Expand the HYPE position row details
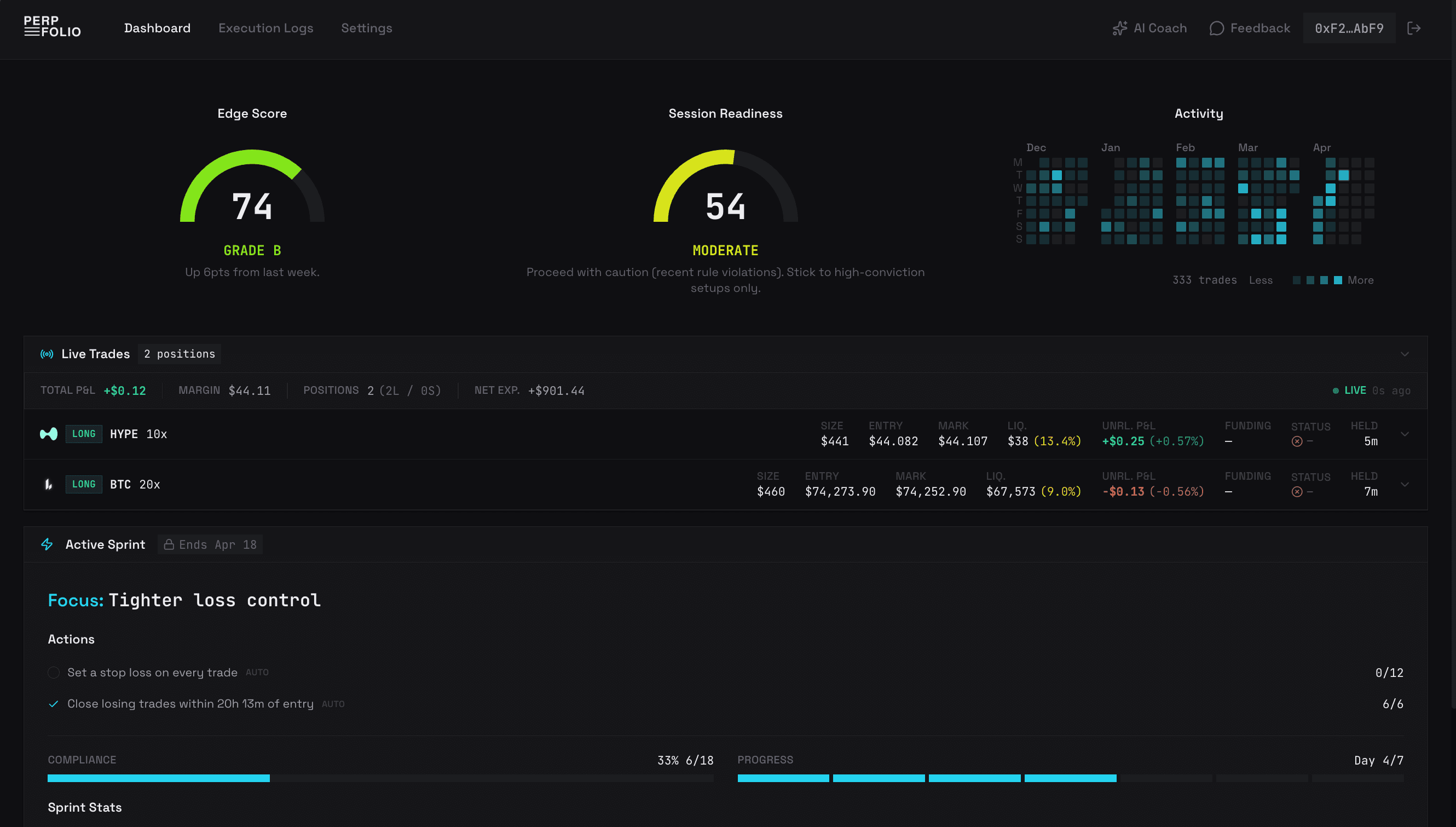This screenshot has height=827, width=1456. click(1406, 434)
